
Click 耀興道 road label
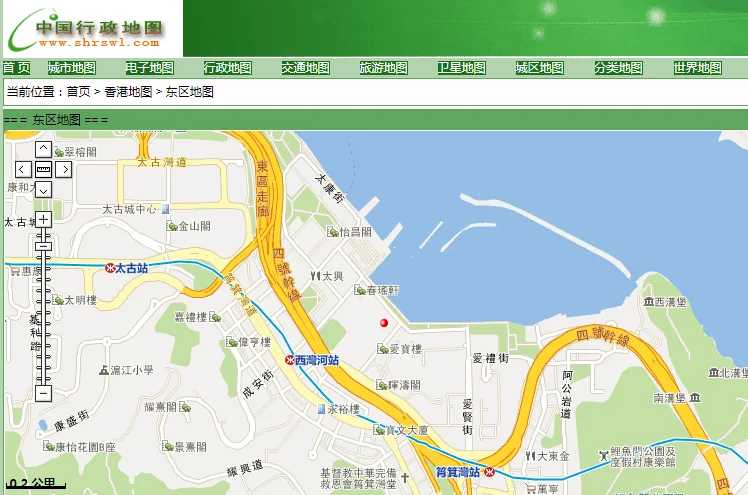(245, 468)
